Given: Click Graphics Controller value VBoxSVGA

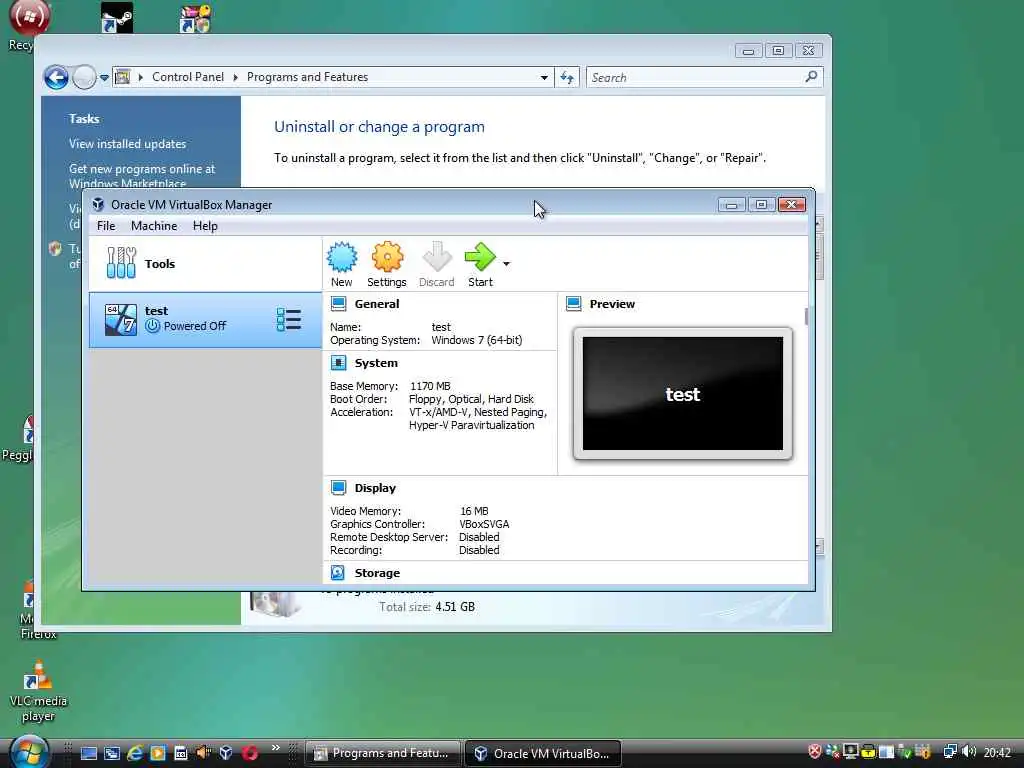Looking at the screenshot, I should click(484, 524).
